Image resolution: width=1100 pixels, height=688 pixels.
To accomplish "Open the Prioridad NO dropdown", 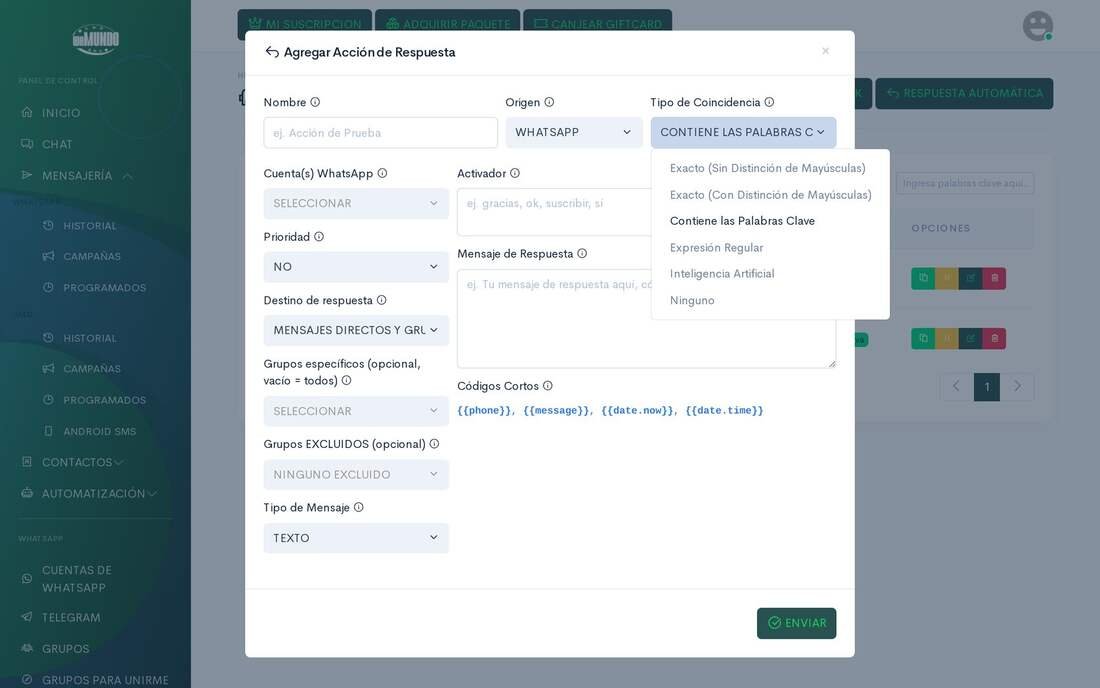I will pyautogui.click(x=356, y=267).
